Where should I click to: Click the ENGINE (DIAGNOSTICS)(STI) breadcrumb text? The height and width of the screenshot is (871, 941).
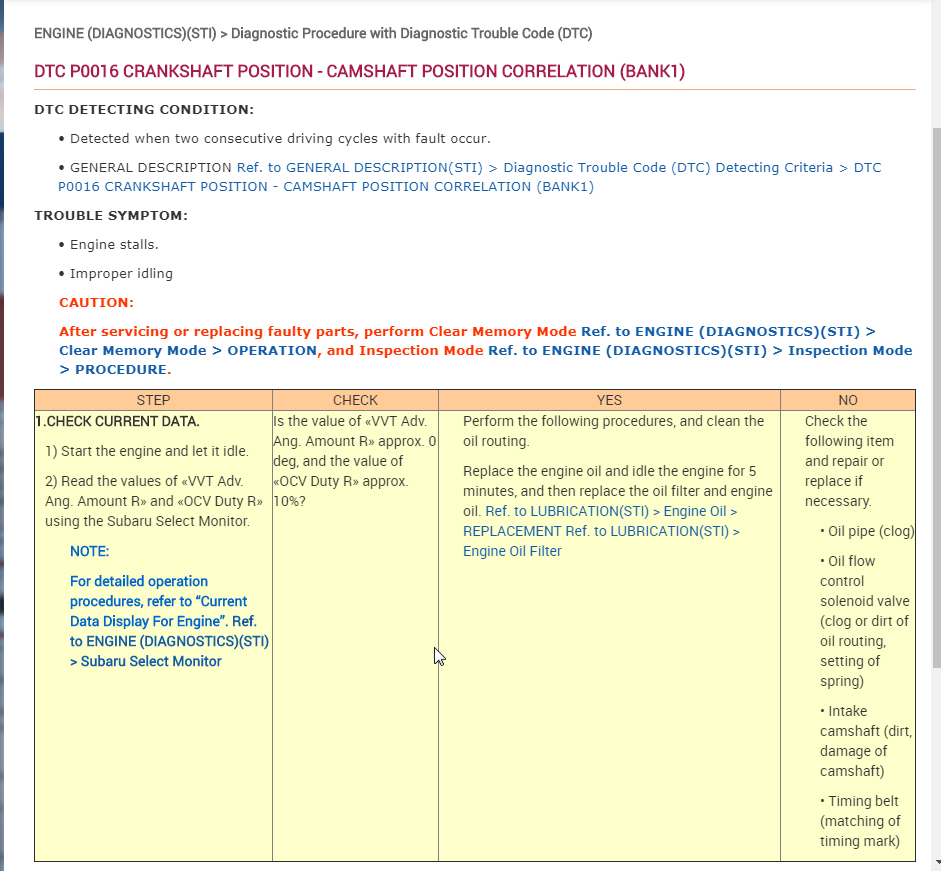pos(125,33)
